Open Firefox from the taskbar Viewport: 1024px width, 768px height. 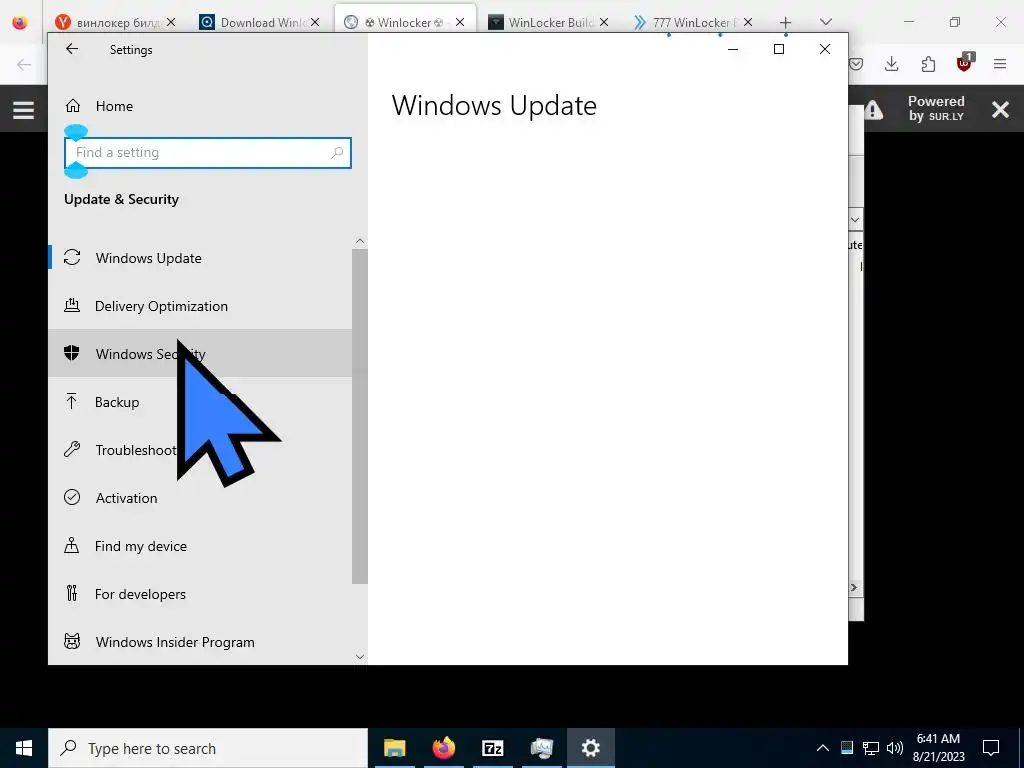[x=443, y=748]
